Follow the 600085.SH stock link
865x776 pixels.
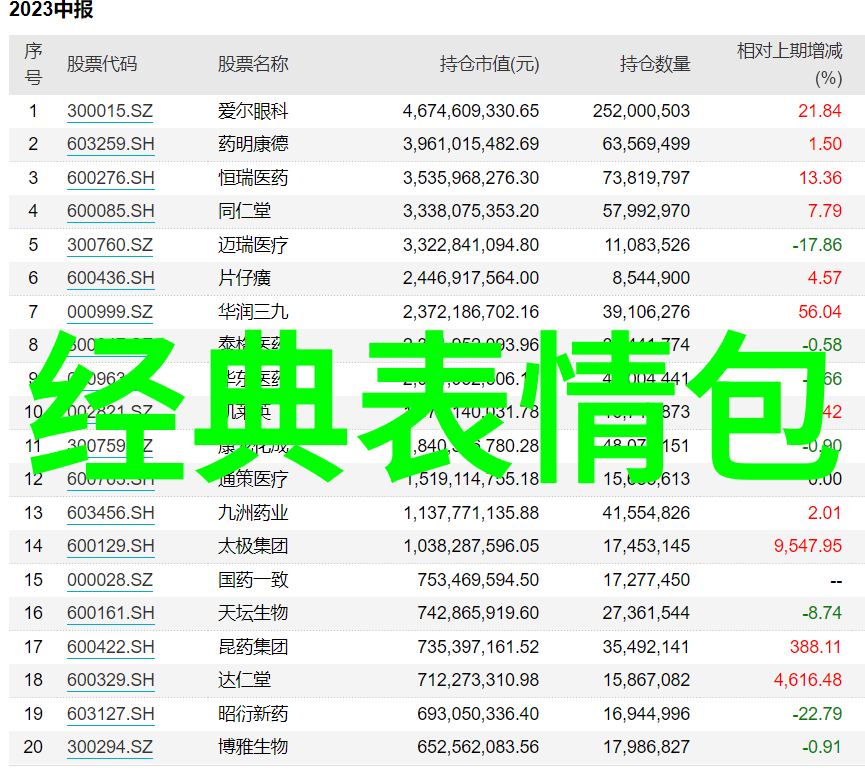tap(110, 211)
